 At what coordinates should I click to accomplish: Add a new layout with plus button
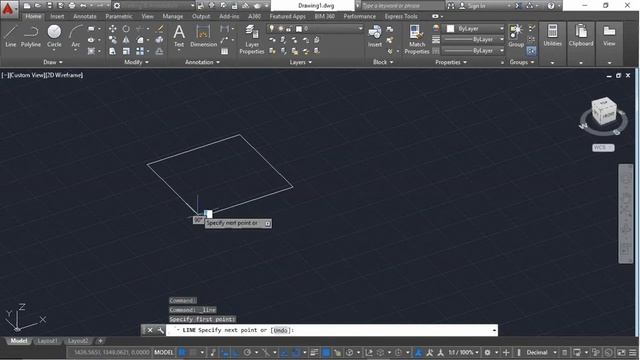click(100, 341)
